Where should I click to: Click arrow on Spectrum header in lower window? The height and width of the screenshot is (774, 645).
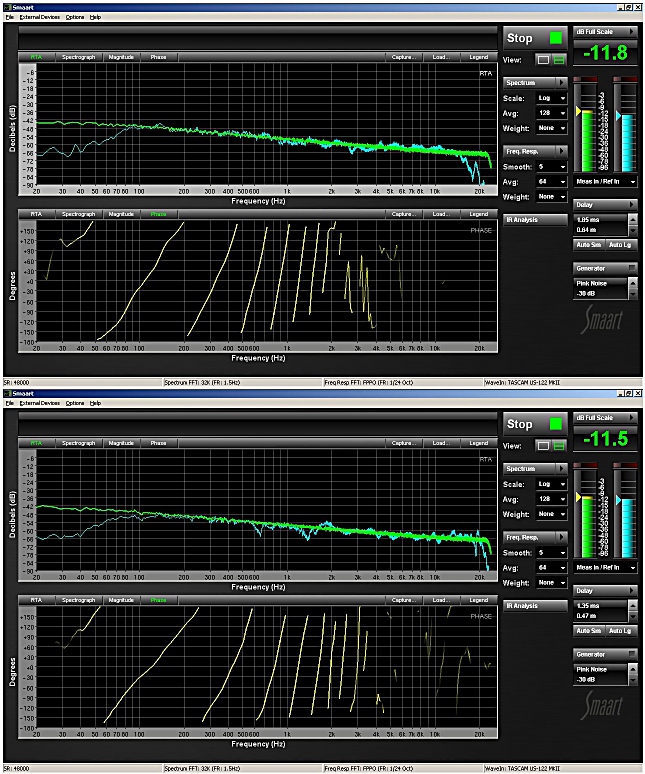click(x=561, y=468)
